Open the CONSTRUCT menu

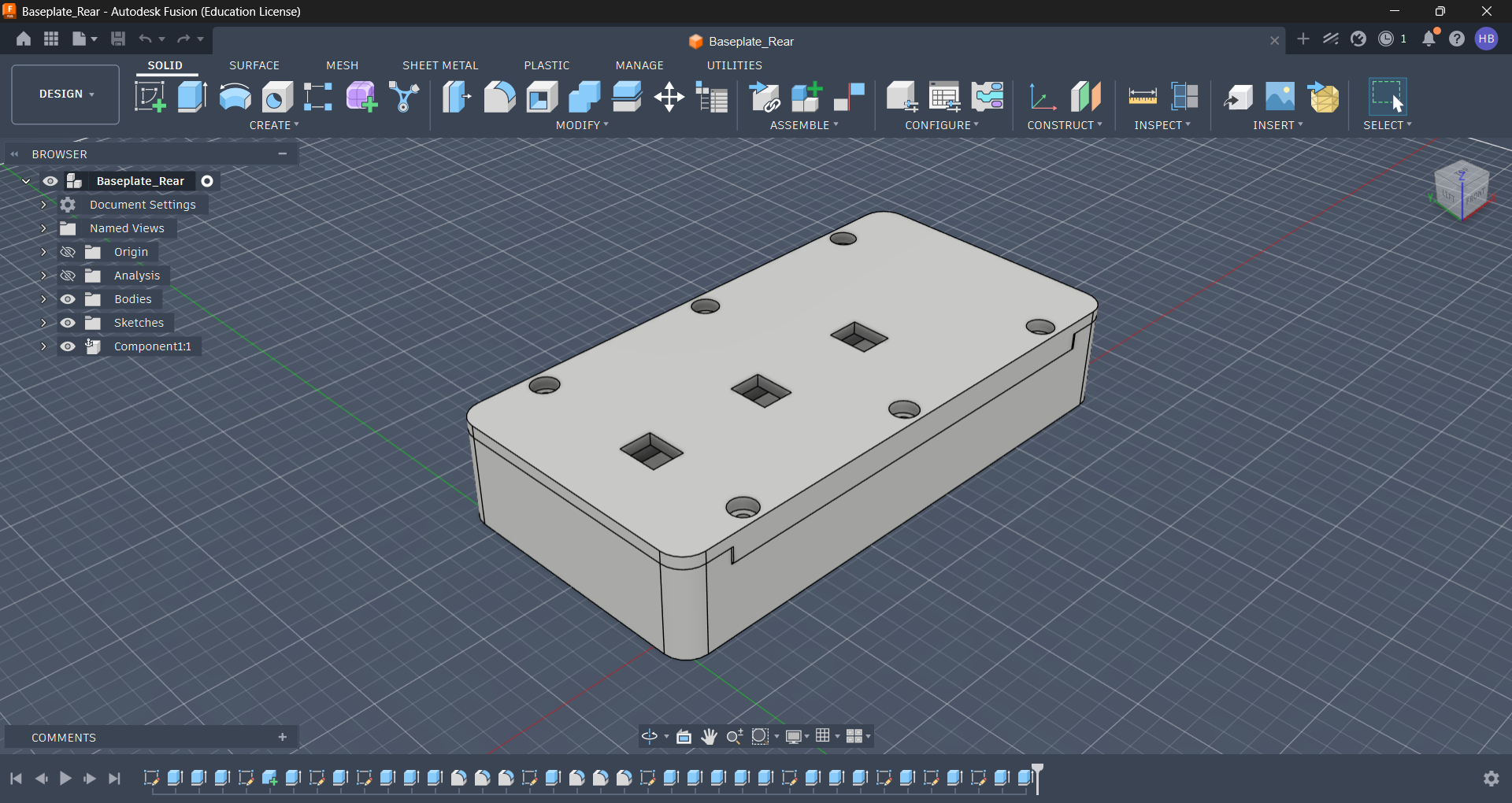click(1065, 125)
